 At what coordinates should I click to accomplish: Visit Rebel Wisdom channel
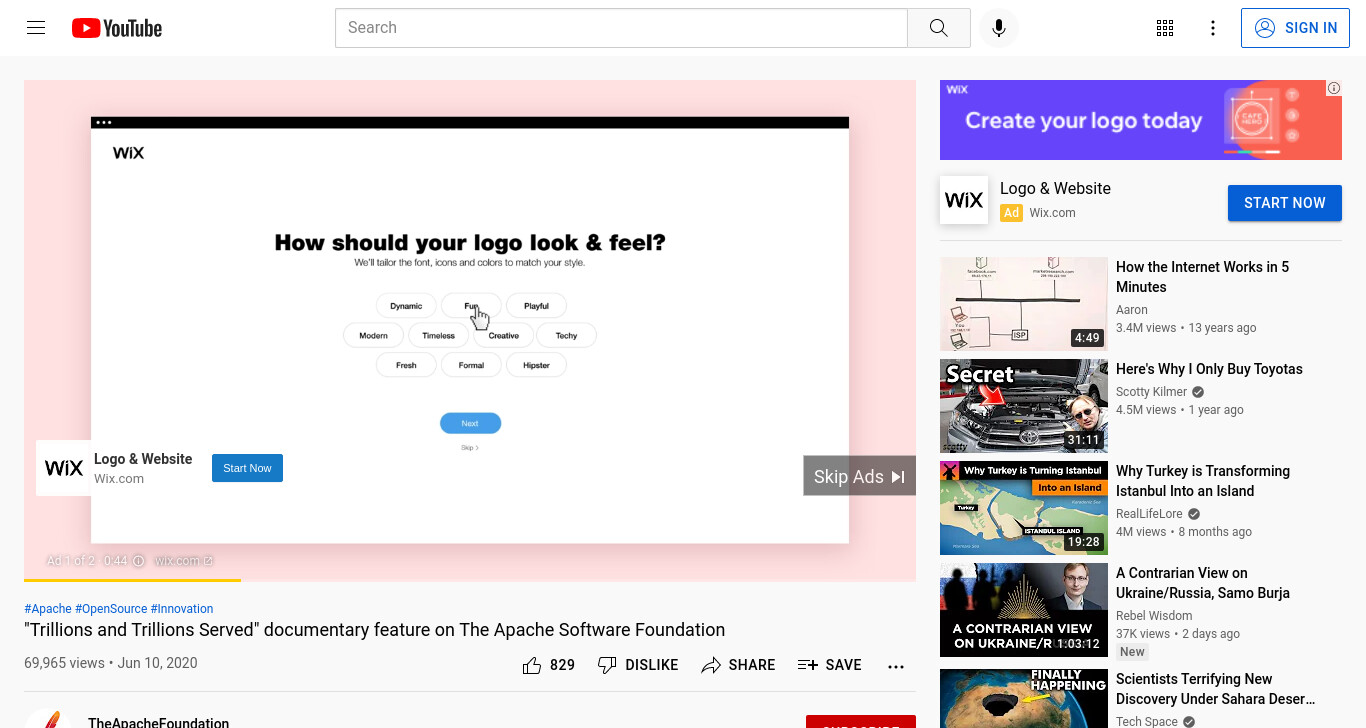1154,616
